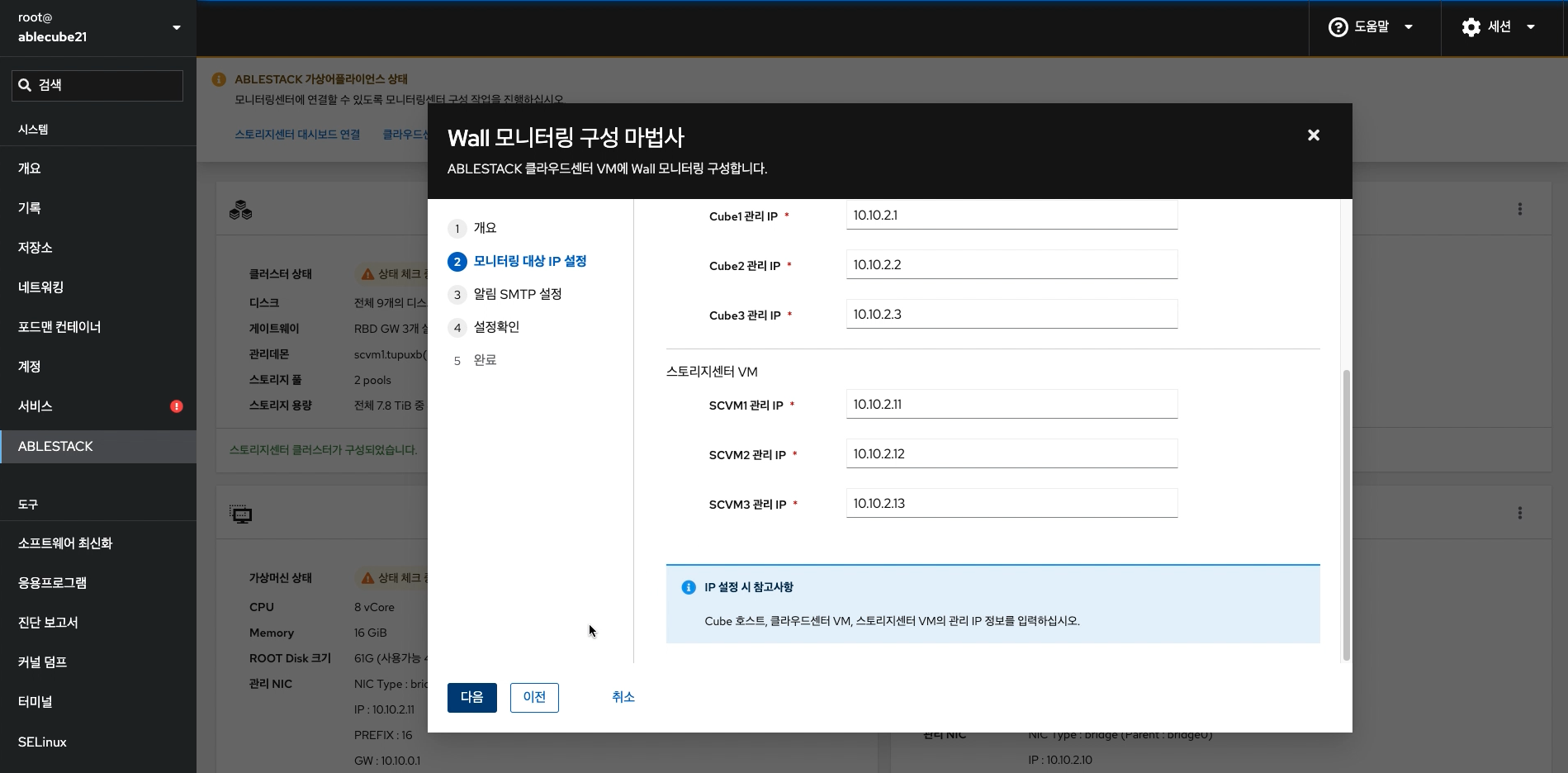Click 취소 to cancel the wizard
The width and height of the screenshot is (1568, 773).
623,698
